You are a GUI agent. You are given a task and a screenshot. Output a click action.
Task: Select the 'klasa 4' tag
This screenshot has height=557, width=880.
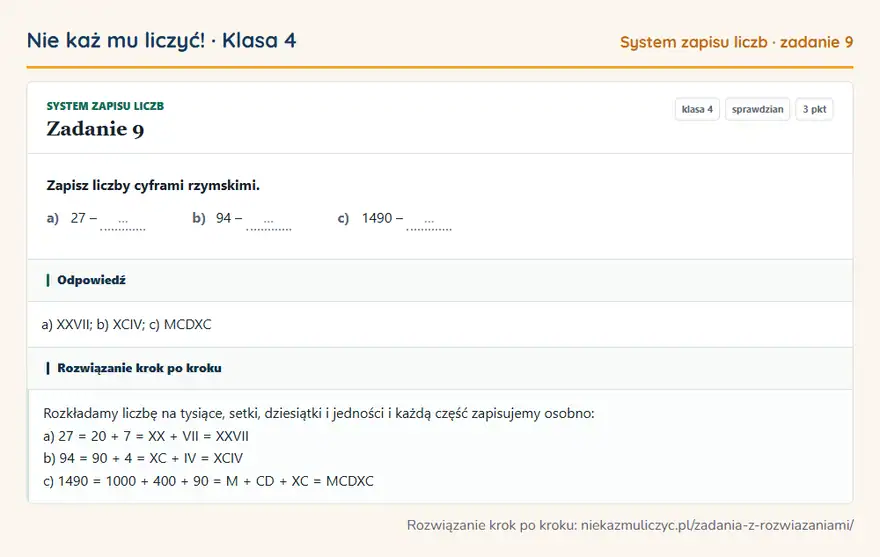coord(697,109)
